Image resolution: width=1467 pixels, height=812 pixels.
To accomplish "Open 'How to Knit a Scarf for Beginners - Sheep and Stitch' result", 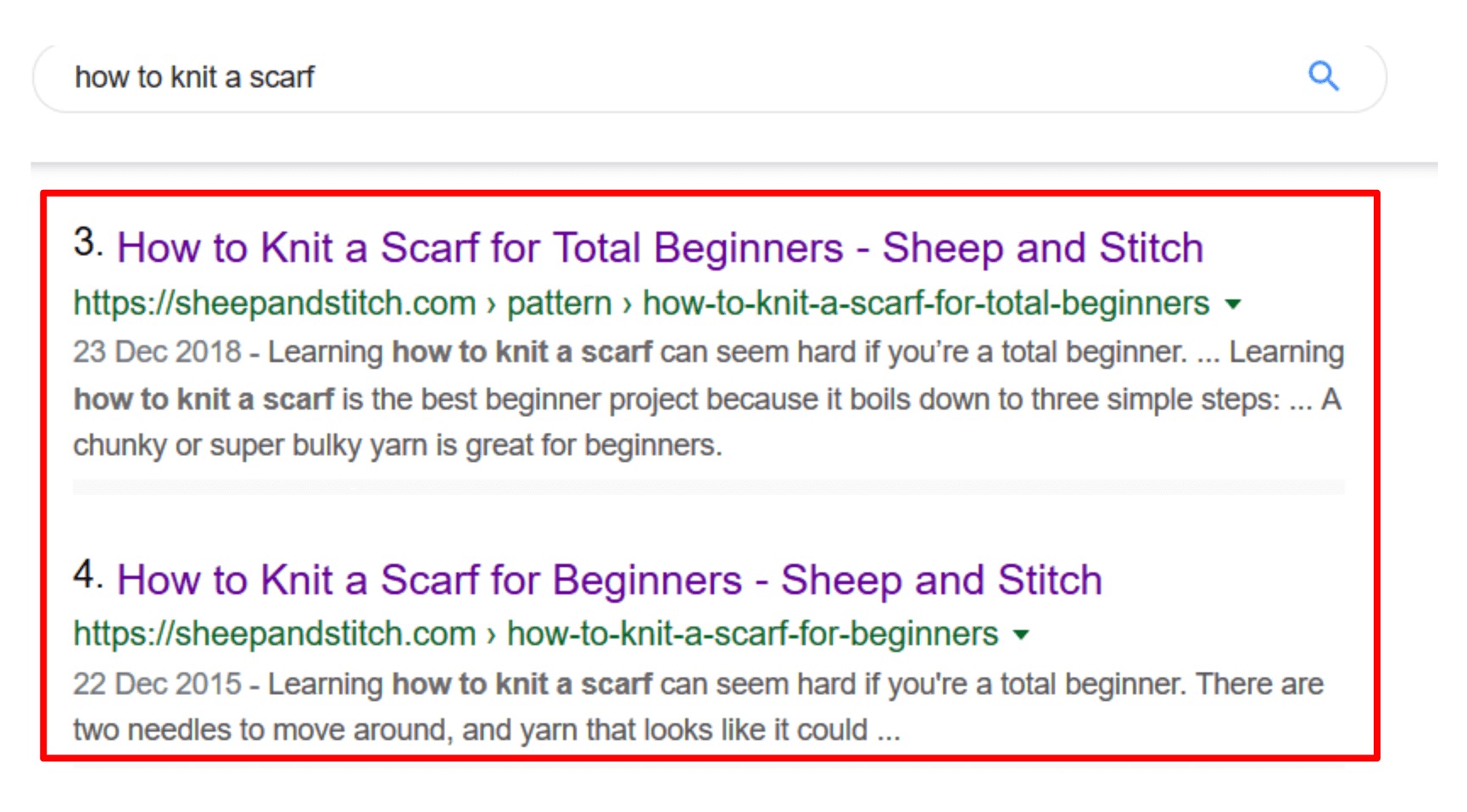I will (x=609, y=580).
